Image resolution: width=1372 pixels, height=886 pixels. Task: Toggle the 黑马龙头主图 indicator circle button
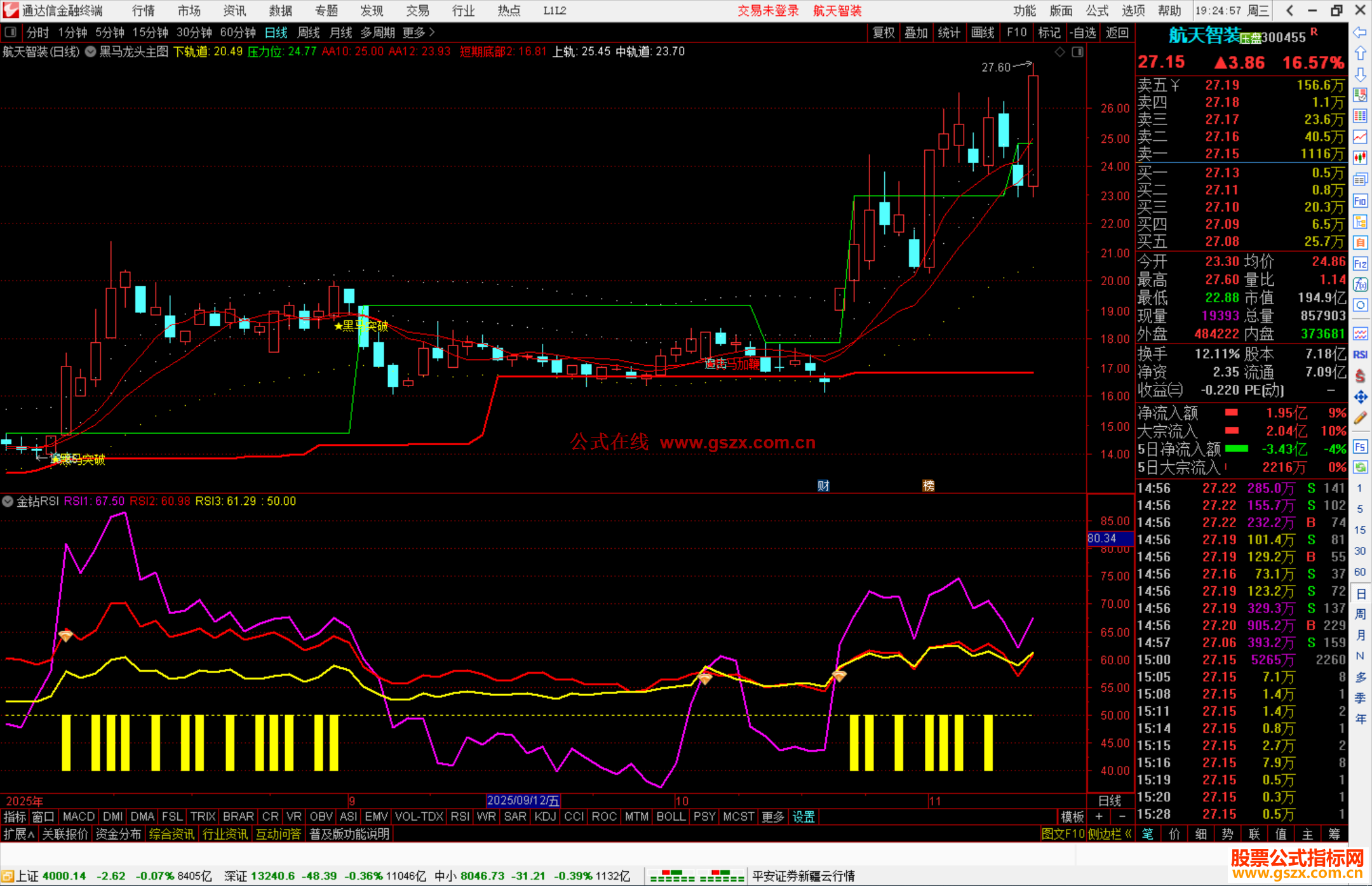tap(91, 51)
